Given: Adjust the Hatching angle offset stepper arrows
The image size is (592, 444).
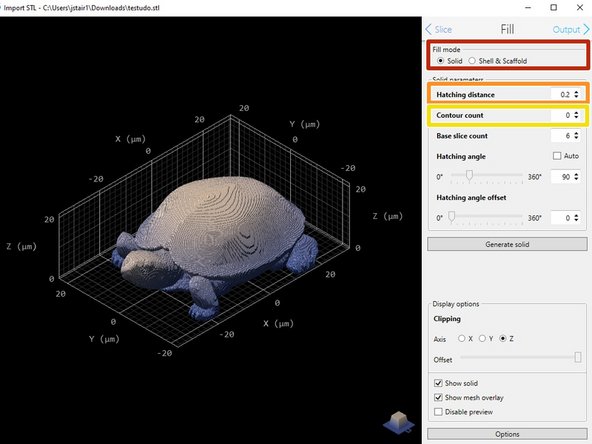Looking at the screenshot, I should pyautogui.click(x=576, y=218).
